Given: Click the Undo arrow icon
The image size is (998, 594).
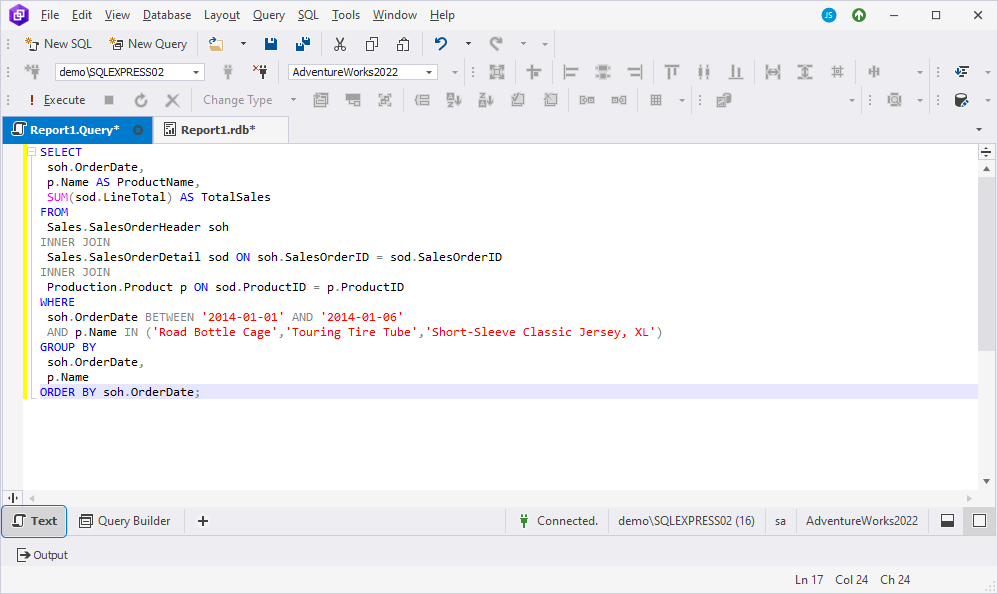Looking at the screenshot, I should coord(440,44).
